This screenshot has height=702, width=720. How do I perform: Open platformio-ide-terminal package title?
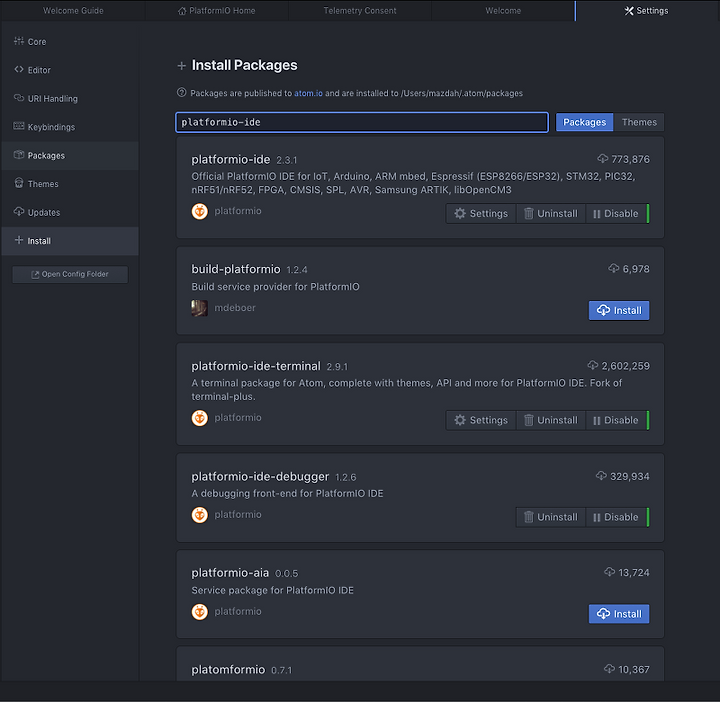[256, 366]
